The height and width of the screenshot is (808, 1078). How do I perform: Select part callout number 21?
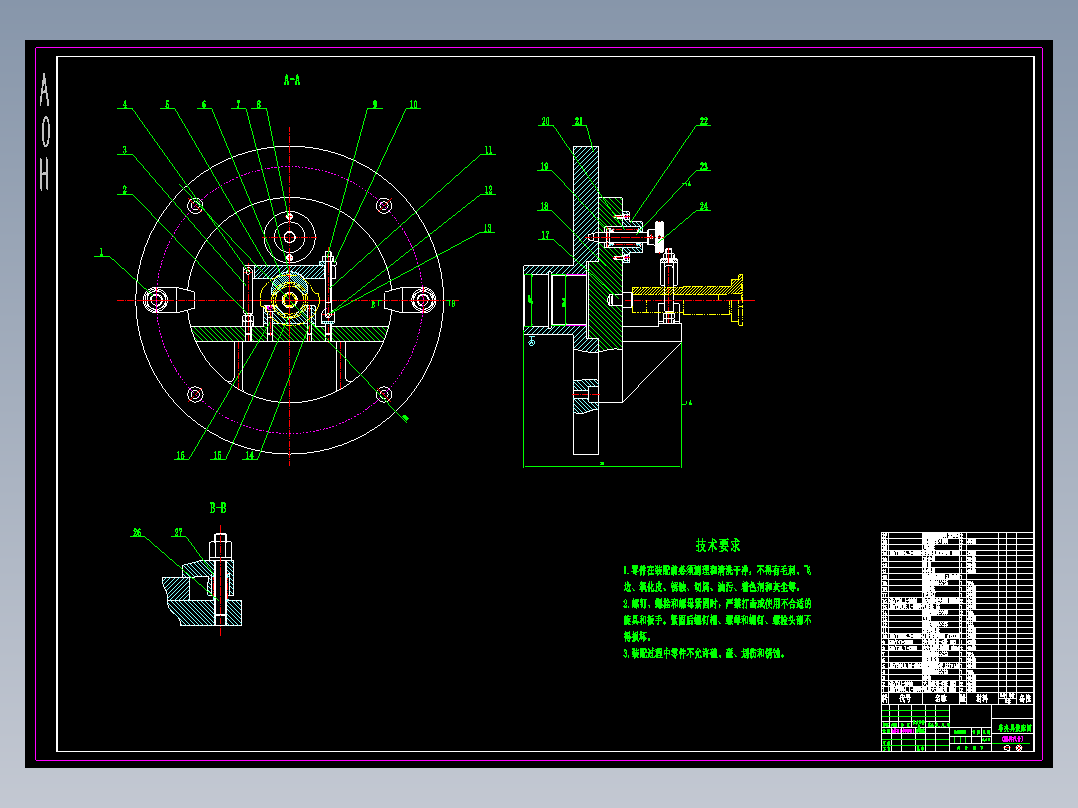pos(579,121)
